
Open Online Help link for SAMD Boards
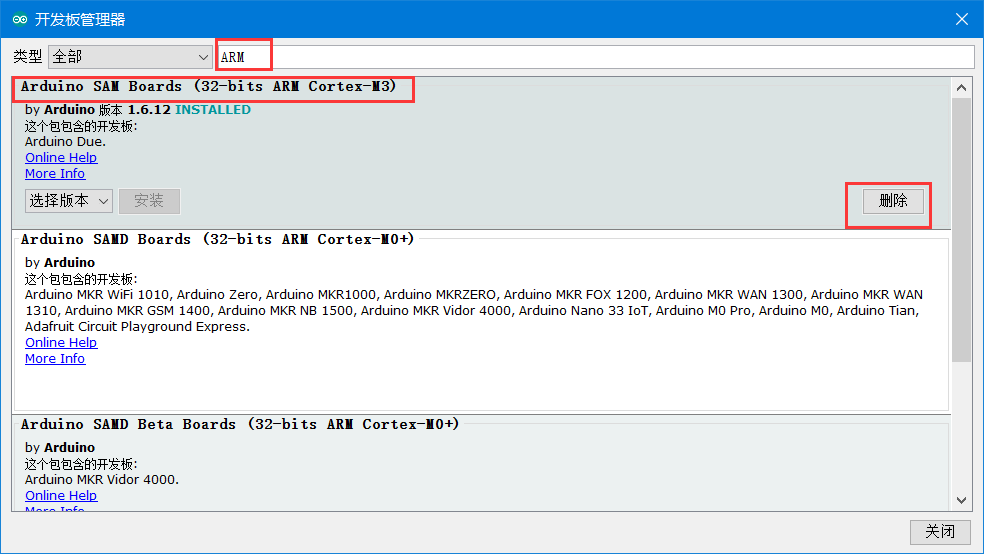click(x=61, y=343)
